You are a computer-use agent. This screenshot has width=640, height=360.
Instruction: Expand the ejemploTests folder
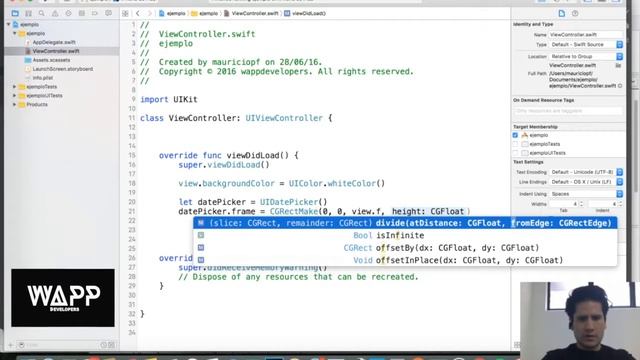click(15, 87)
